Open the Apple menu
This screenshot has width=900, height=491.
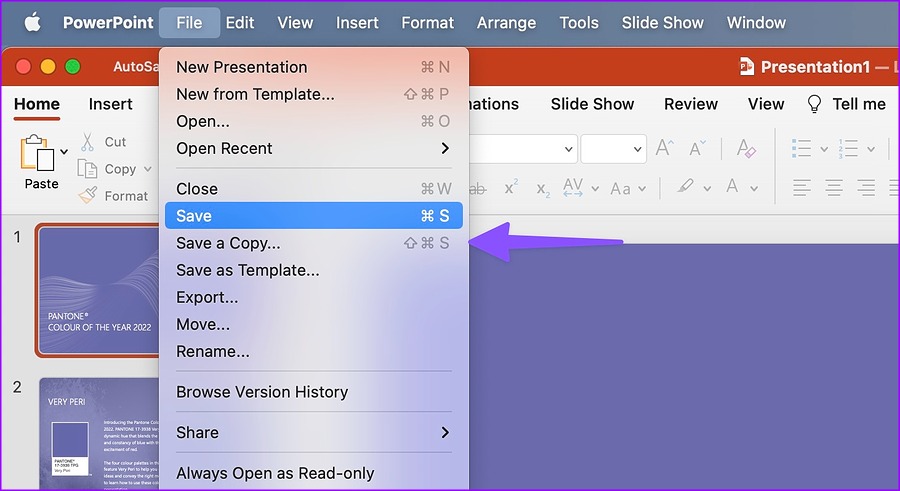coord(32,23)
